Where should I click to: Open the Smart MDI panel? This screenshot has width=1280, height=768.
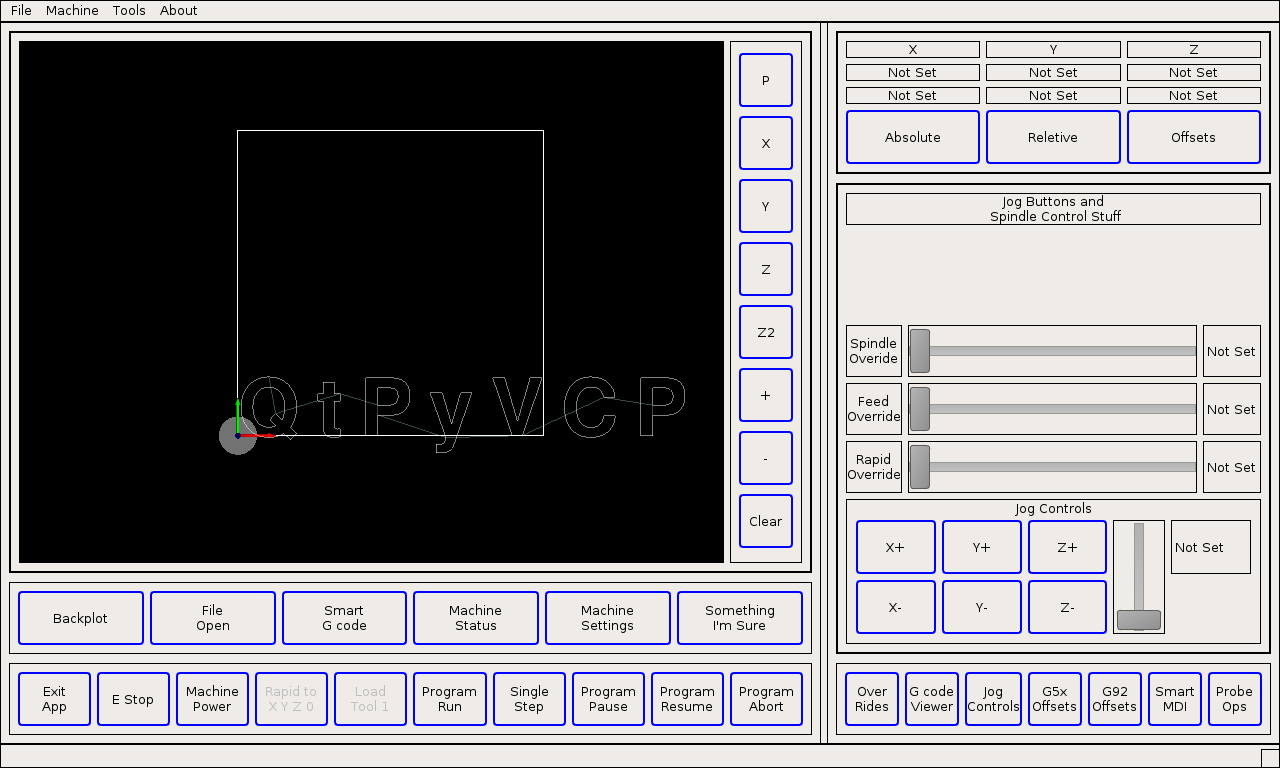(1175, 699)
